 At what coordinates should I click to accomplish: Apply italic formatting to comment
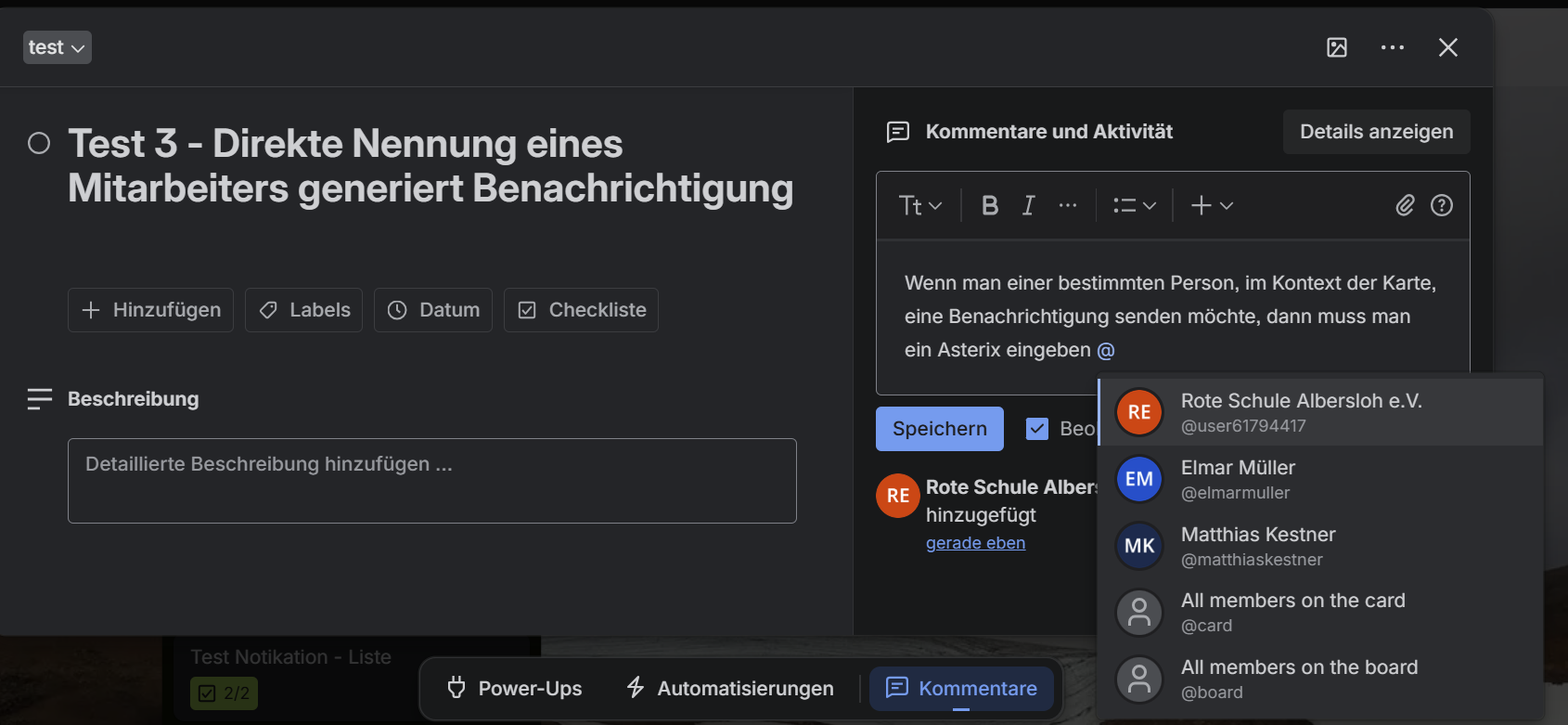click(x=1028, y=205)
